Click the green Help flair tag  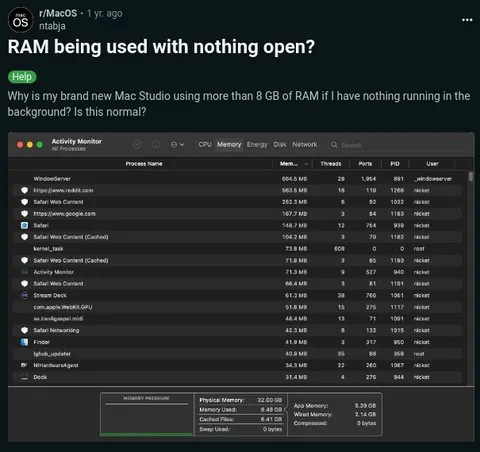[22, 77]
